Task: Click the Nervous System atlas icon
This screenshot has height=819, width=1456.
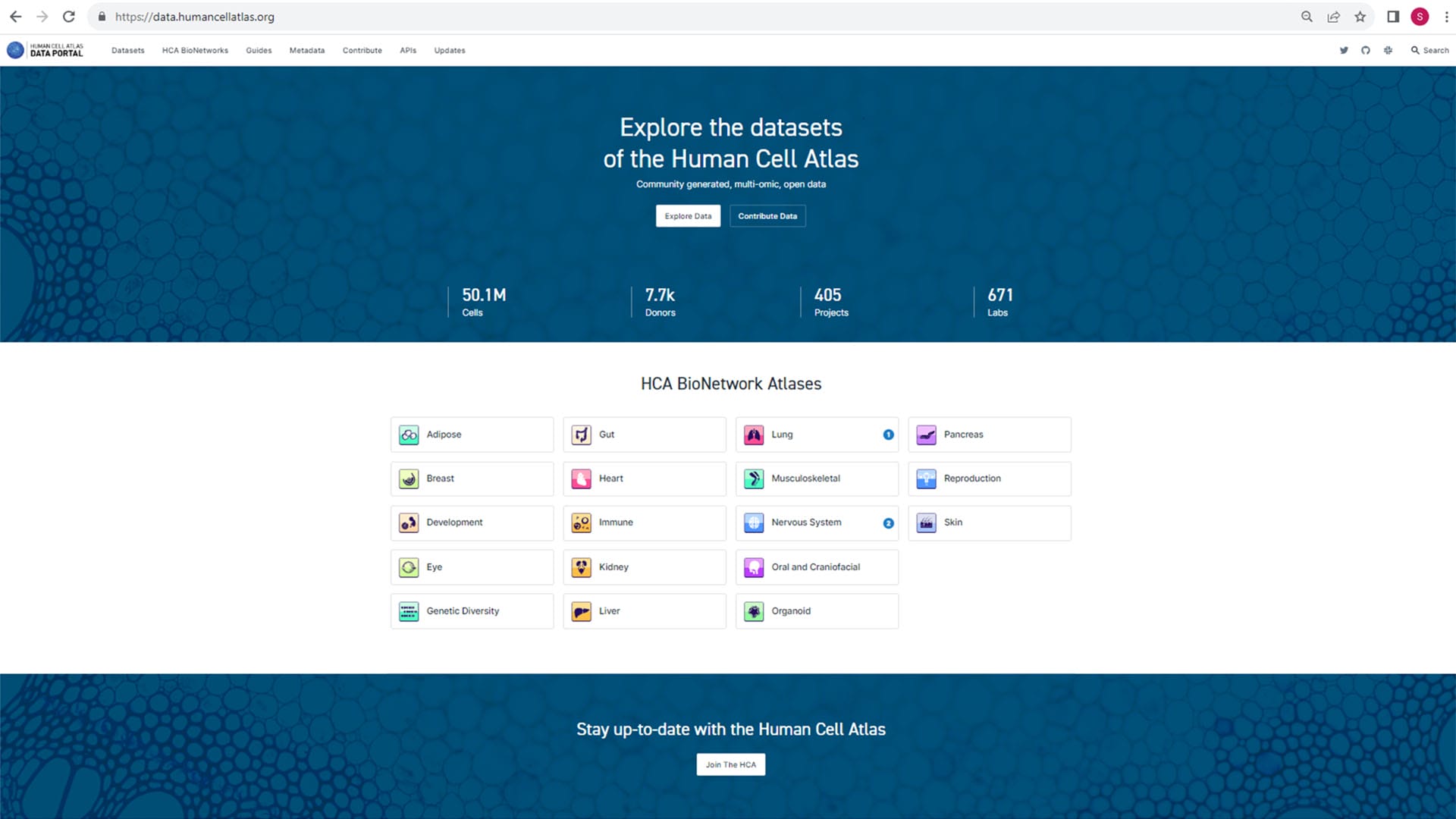Action: coord(754,523)
